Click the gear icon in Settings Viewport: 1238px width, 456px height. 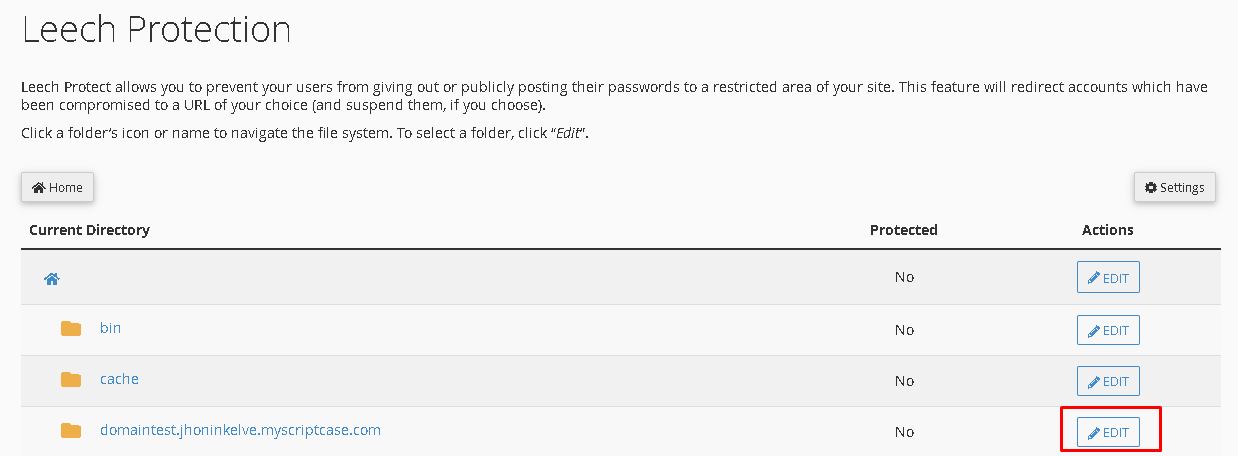pyautogui.click(x=1151, y=187)
